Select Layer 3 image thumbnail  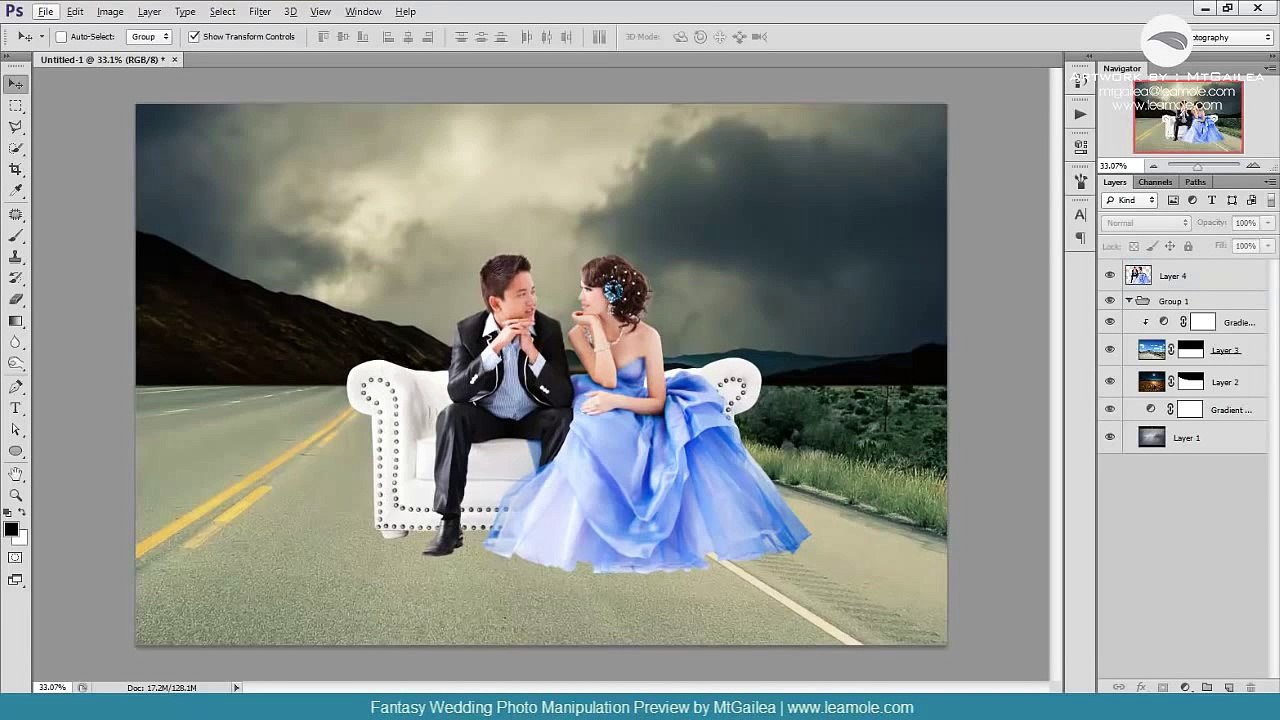[x=1151, y=350]
